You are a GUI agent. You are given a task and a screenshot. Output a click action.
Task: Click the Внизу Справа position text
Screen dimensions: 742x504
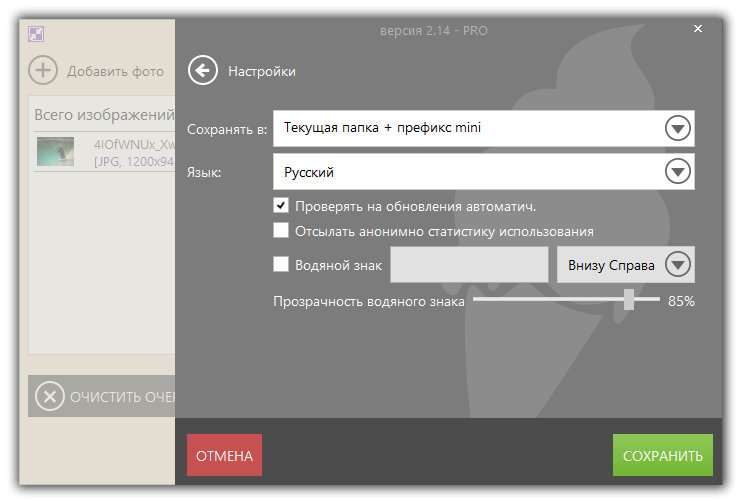[611, 265]
